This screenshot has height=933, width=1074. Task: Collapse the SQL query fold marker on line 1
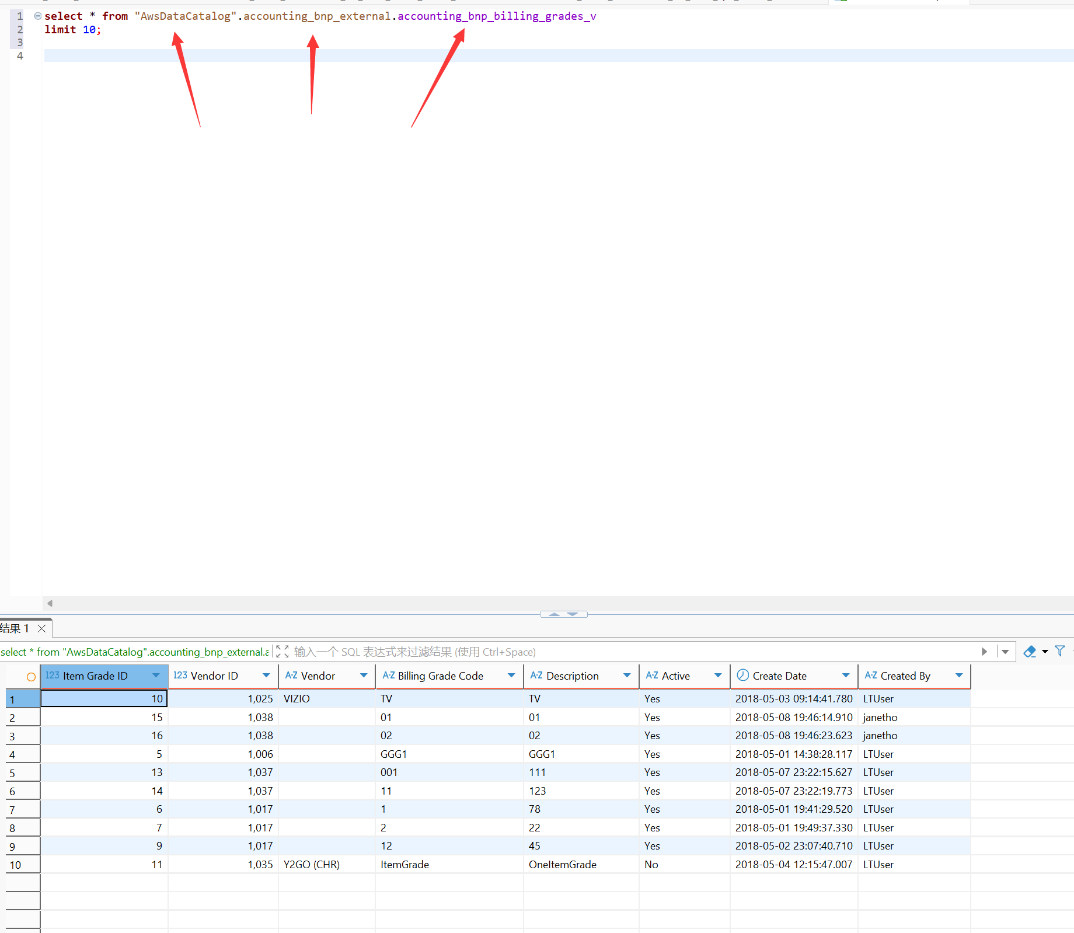click(x=38, y=16)
